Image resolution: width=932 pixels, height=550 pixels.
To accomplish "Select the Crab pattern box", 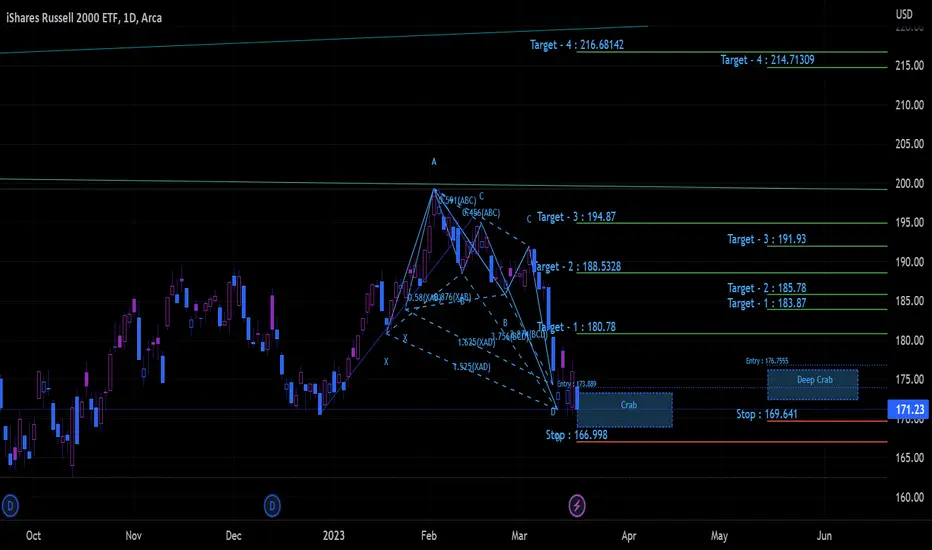I will pos(625,410).
